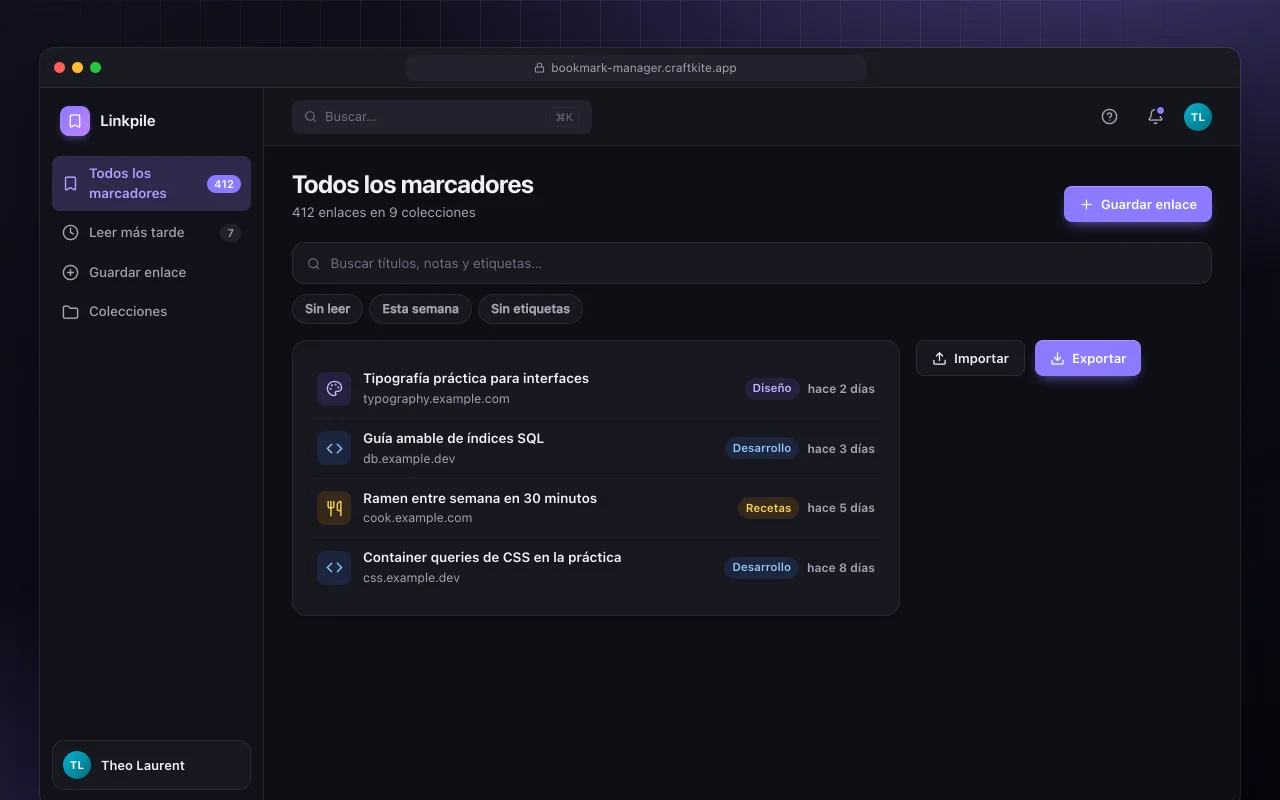The height and width of the screenshot is (800, 1280).
Task: Click the Recetas tag
Action: [x=768, y=508]
